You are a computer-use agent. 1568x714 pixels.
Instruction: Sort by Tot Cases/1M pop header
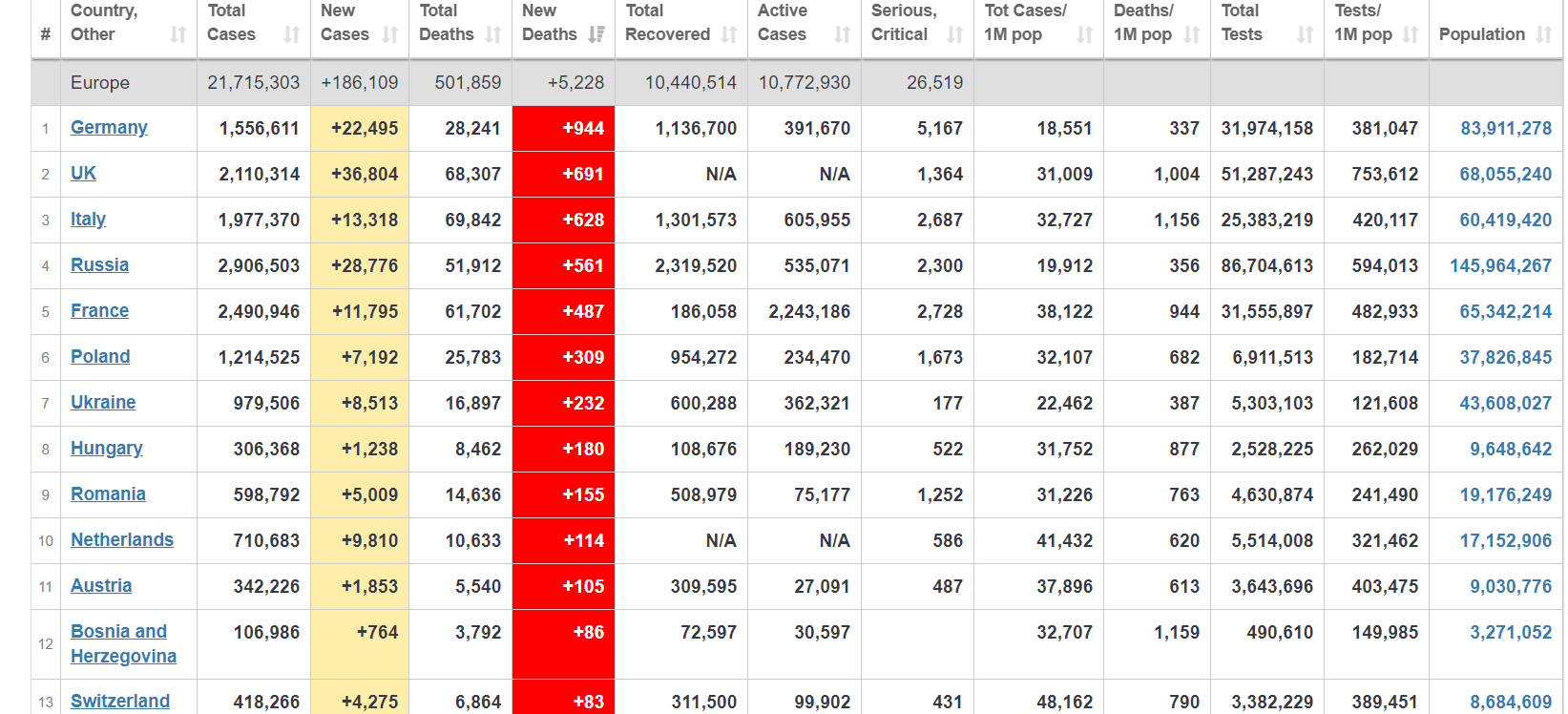coord(1026,23)
